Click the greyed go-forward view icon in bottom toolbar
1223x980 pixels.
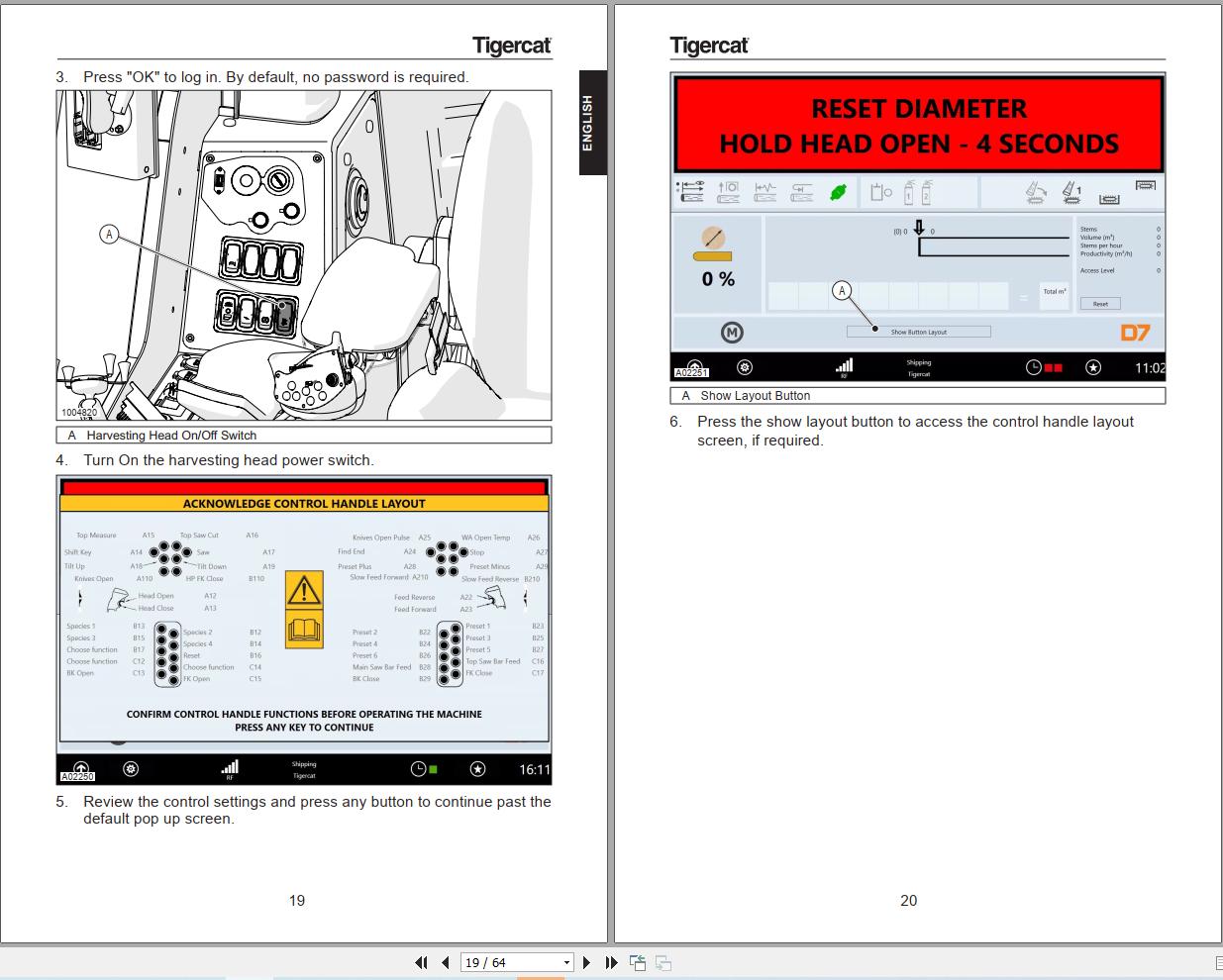click(663, 962)
